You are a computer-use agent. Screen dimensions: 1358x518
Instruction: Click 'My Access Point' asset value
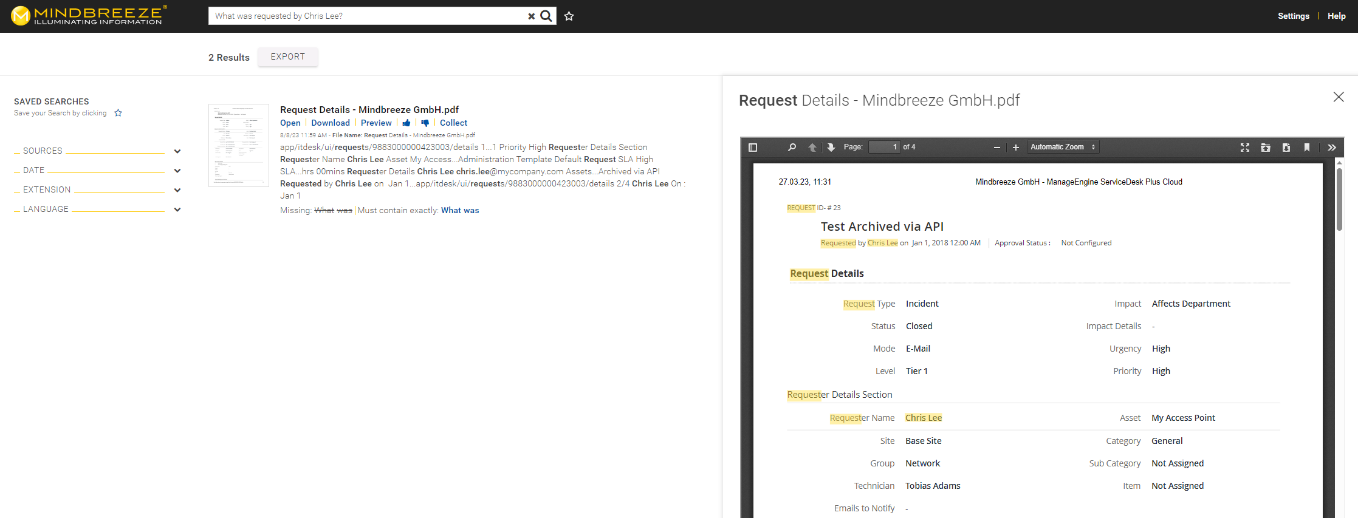click(x=1183, y=418)
